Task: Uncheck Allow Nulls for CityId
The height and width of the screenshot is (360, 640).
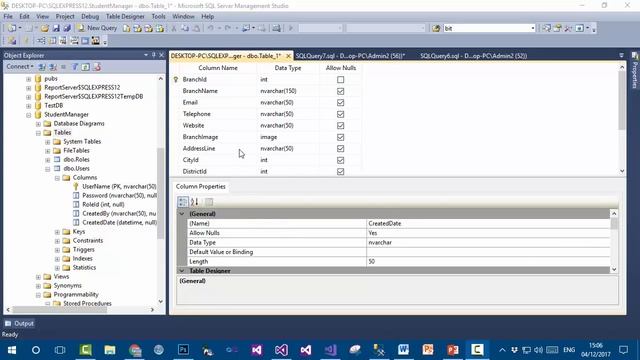Action: (x=340, y=160)
